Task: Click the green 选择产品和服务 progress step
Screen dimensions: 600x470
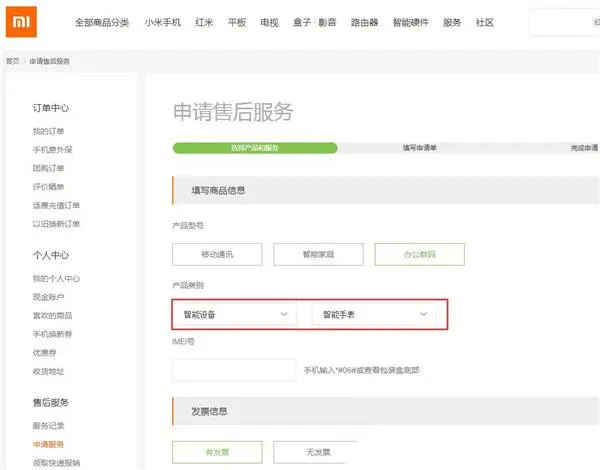Action: coord(255,148)
